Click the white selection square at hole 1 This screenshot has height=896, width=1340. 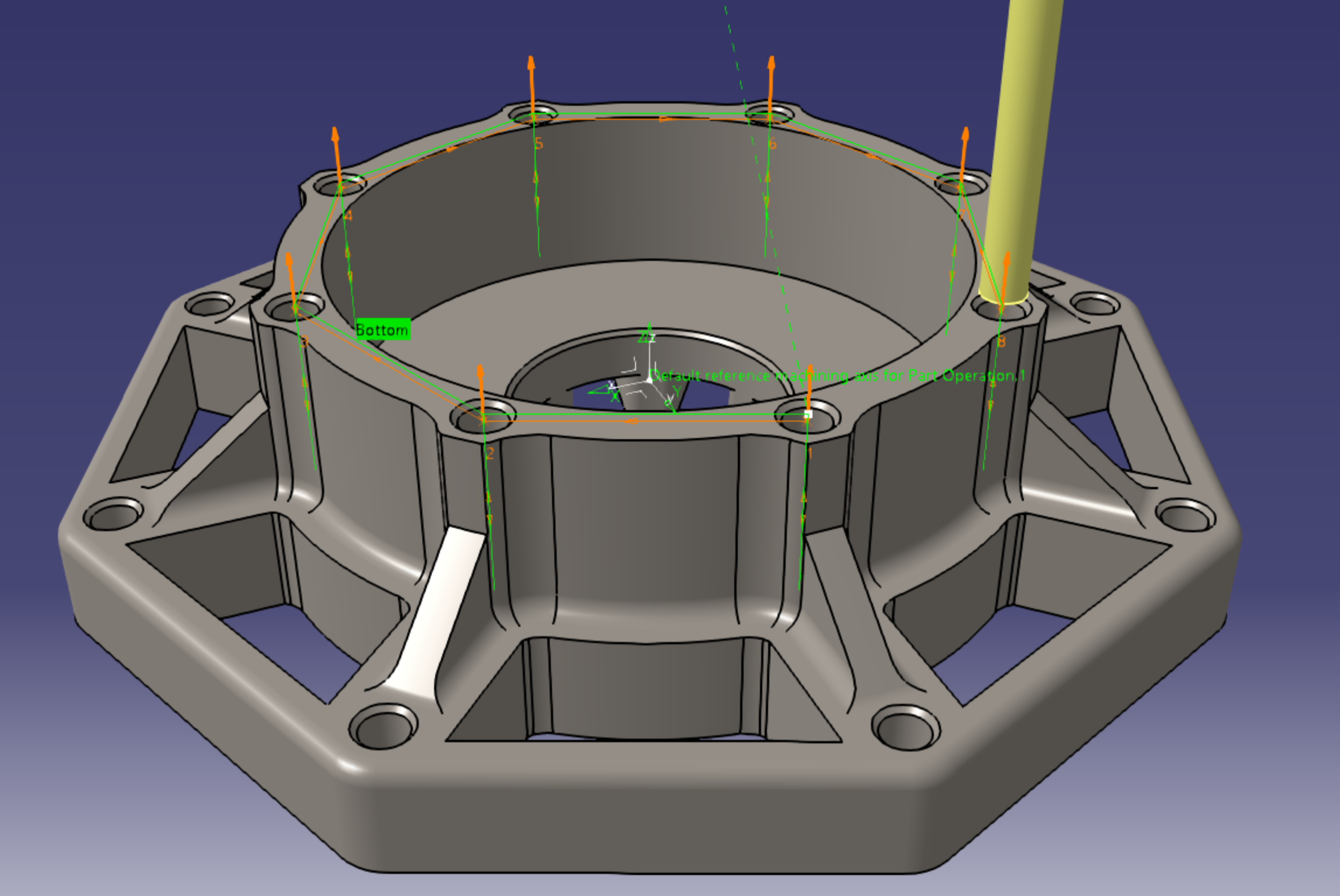pos(808,414)
